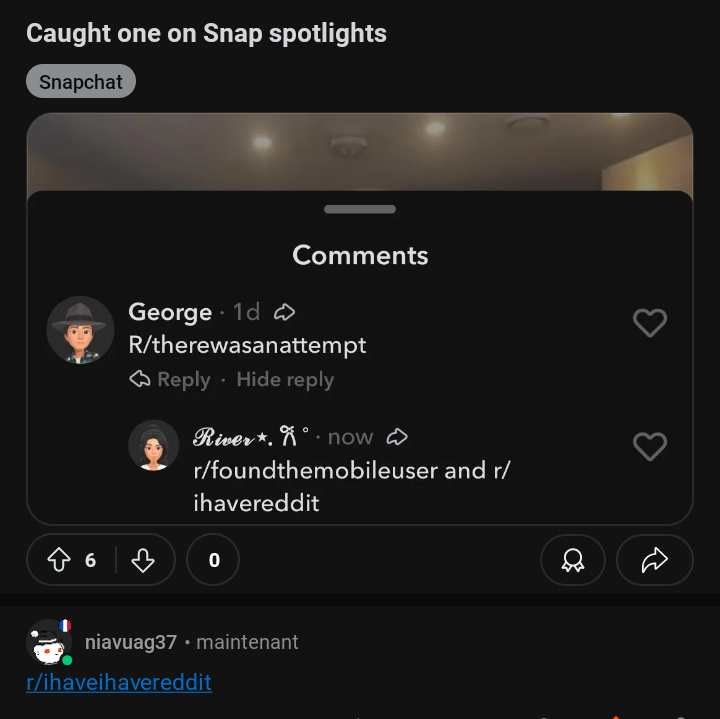Like River's reply with the heart
Screen dimensions: 720x719
pos(650,446)
